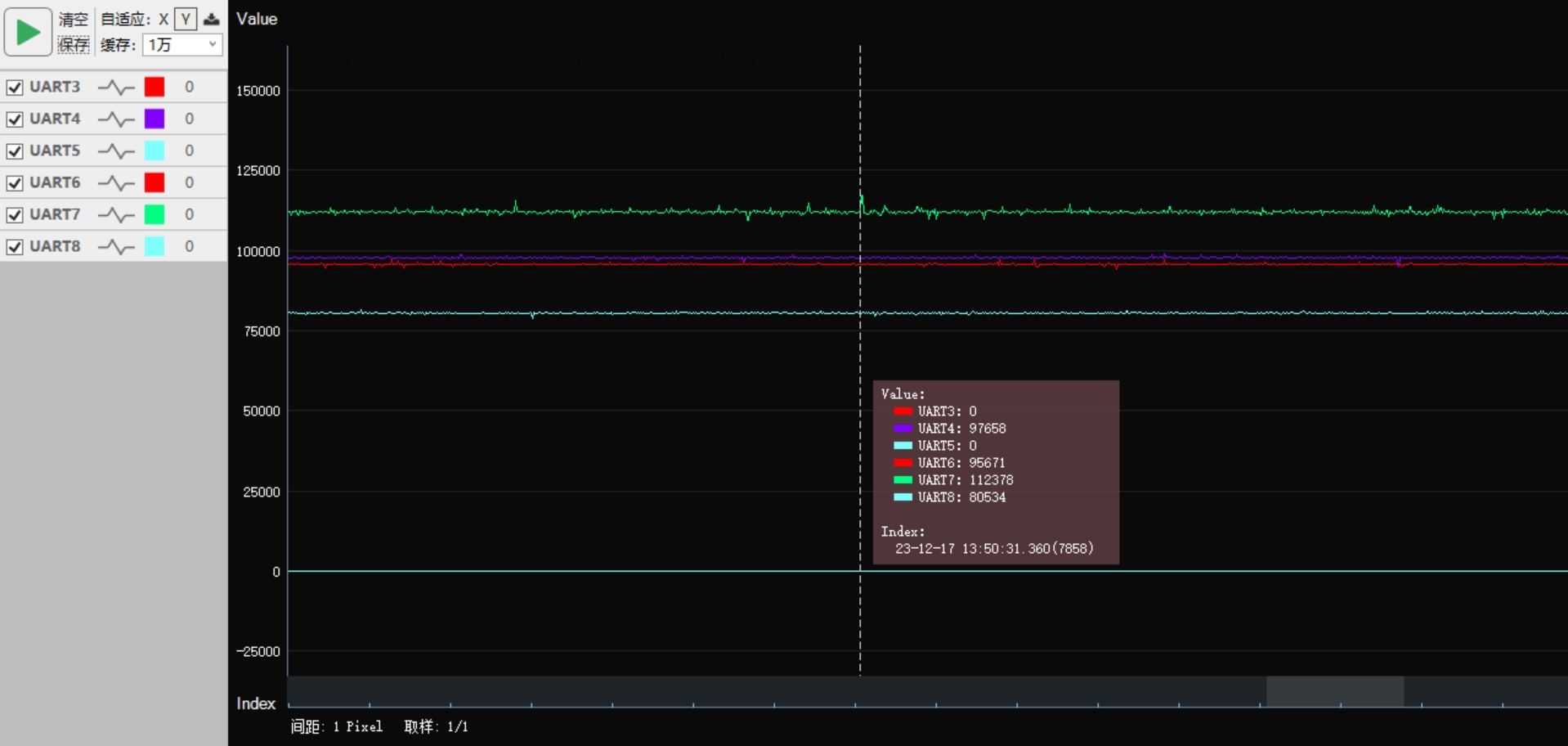1568x746 pixels.
Task: Click the UART3 waveform line-style icon
Action: pyautogui.click(x=116, y=87)
